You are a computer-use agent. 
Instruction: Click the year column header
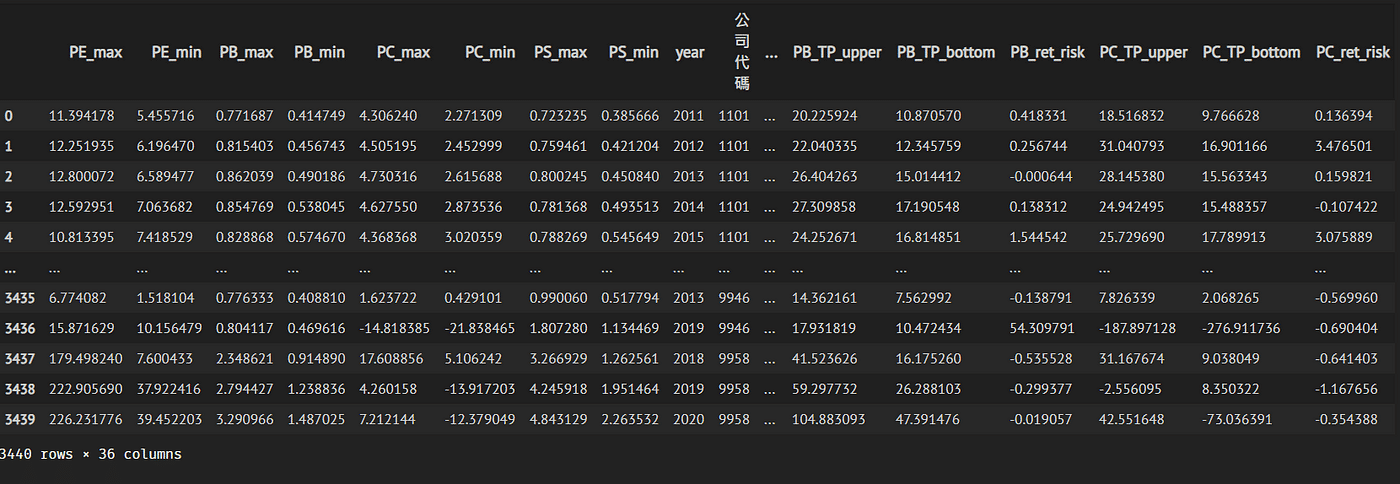tap(689, 53)
